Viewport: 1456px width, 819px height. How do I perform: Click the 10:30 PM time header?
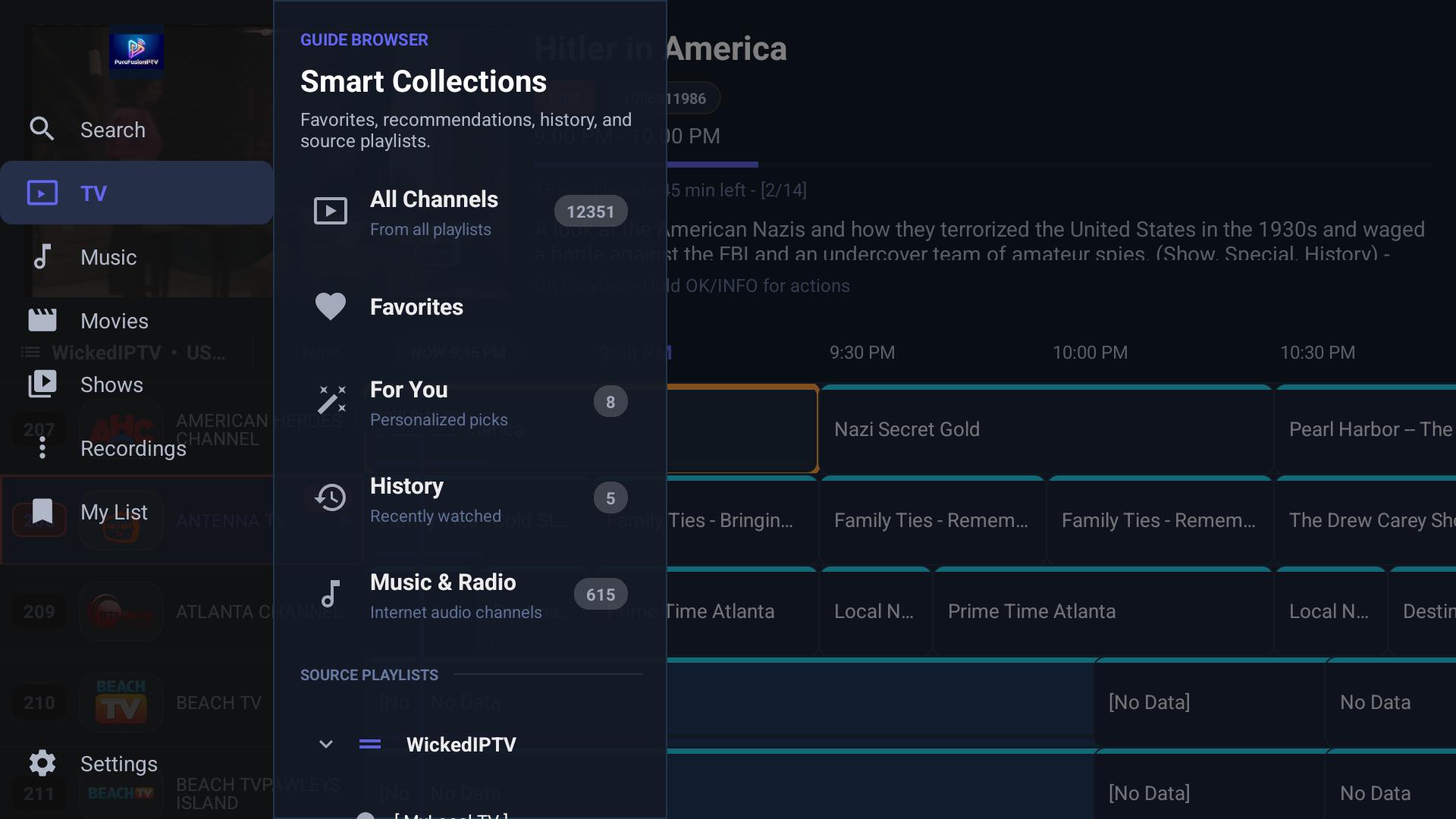pos(1317,353)
